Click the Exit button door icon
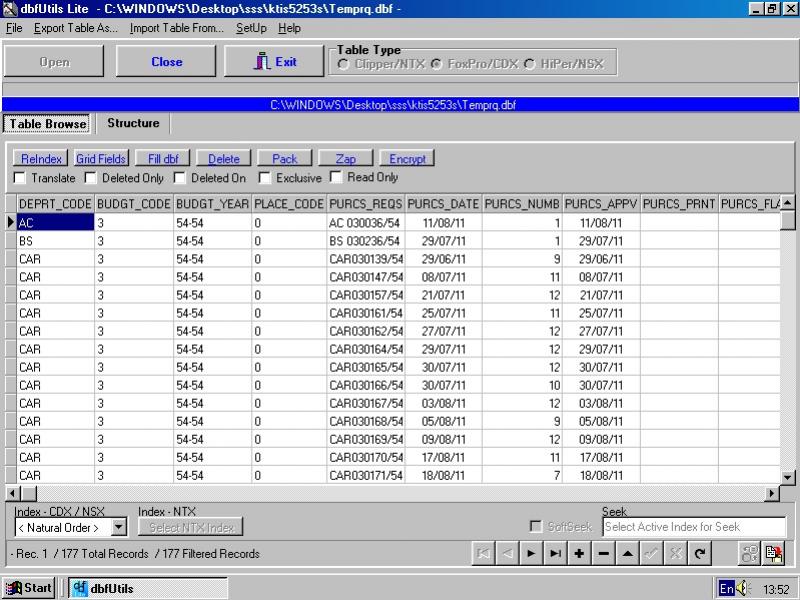Viewport: 800px width, 600px height. pos(262,61)
